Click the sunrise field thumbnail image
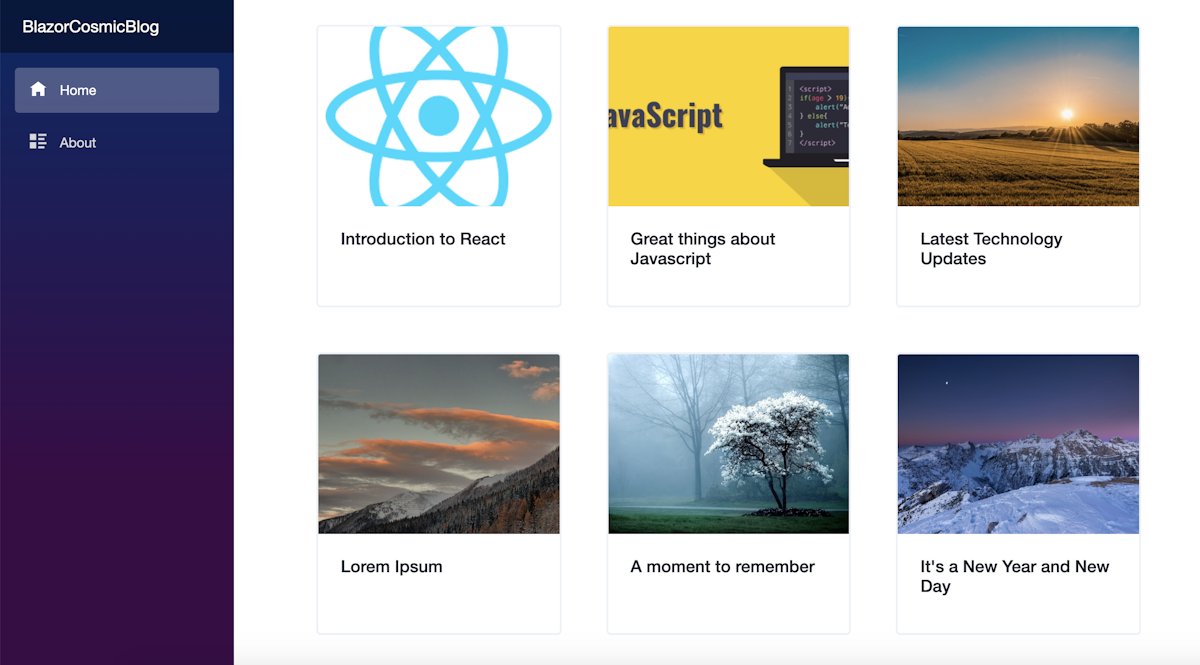Viewport: 1200px width, 665px height. coord(1018,116)
